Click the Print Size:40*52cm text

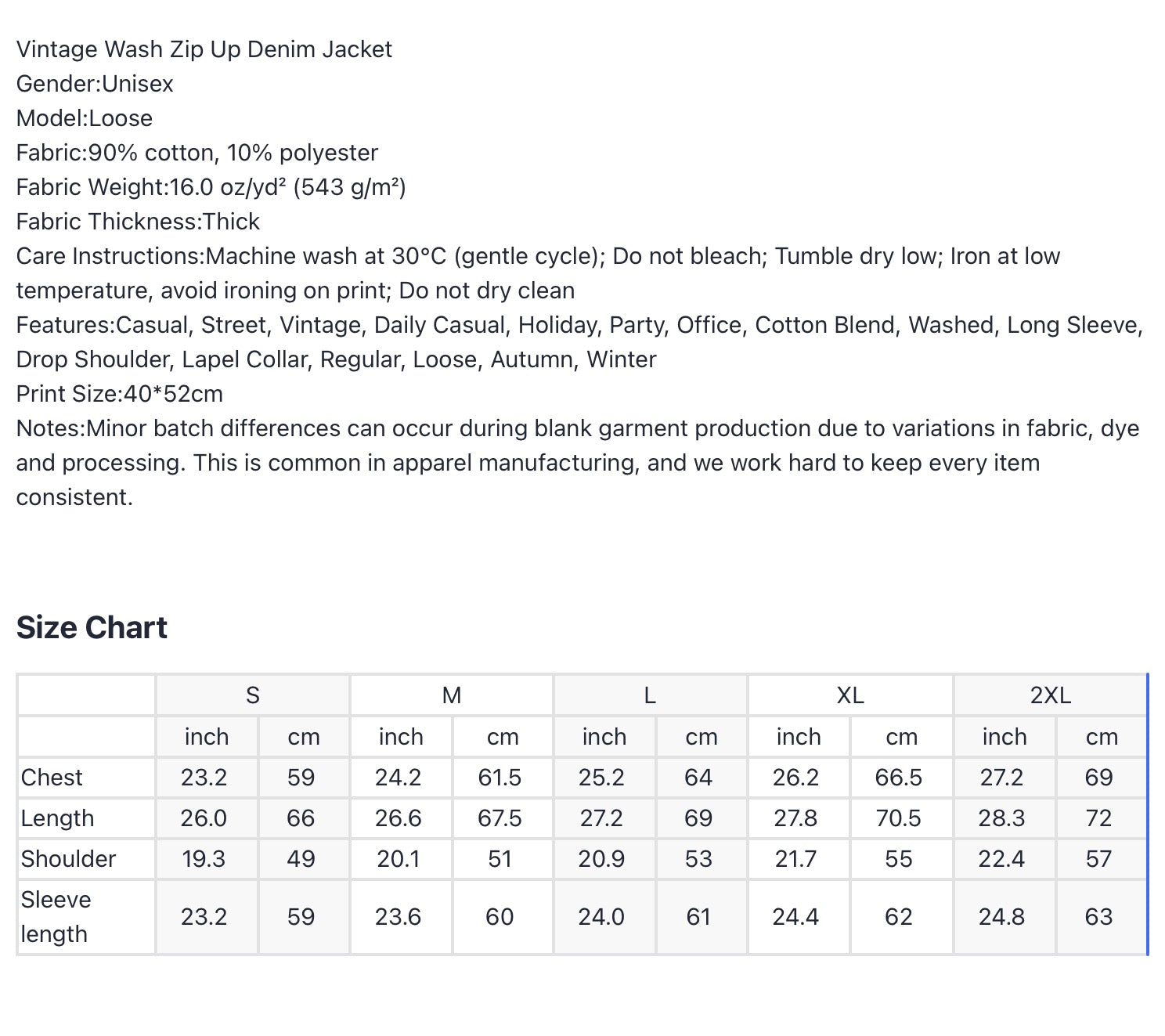click(x=120, y=394)
